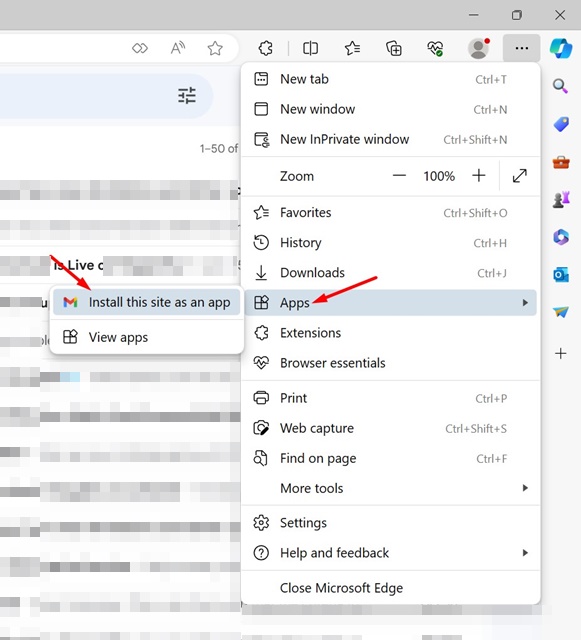
Task: Choose View apps from submenu
Action: (147, 337)
